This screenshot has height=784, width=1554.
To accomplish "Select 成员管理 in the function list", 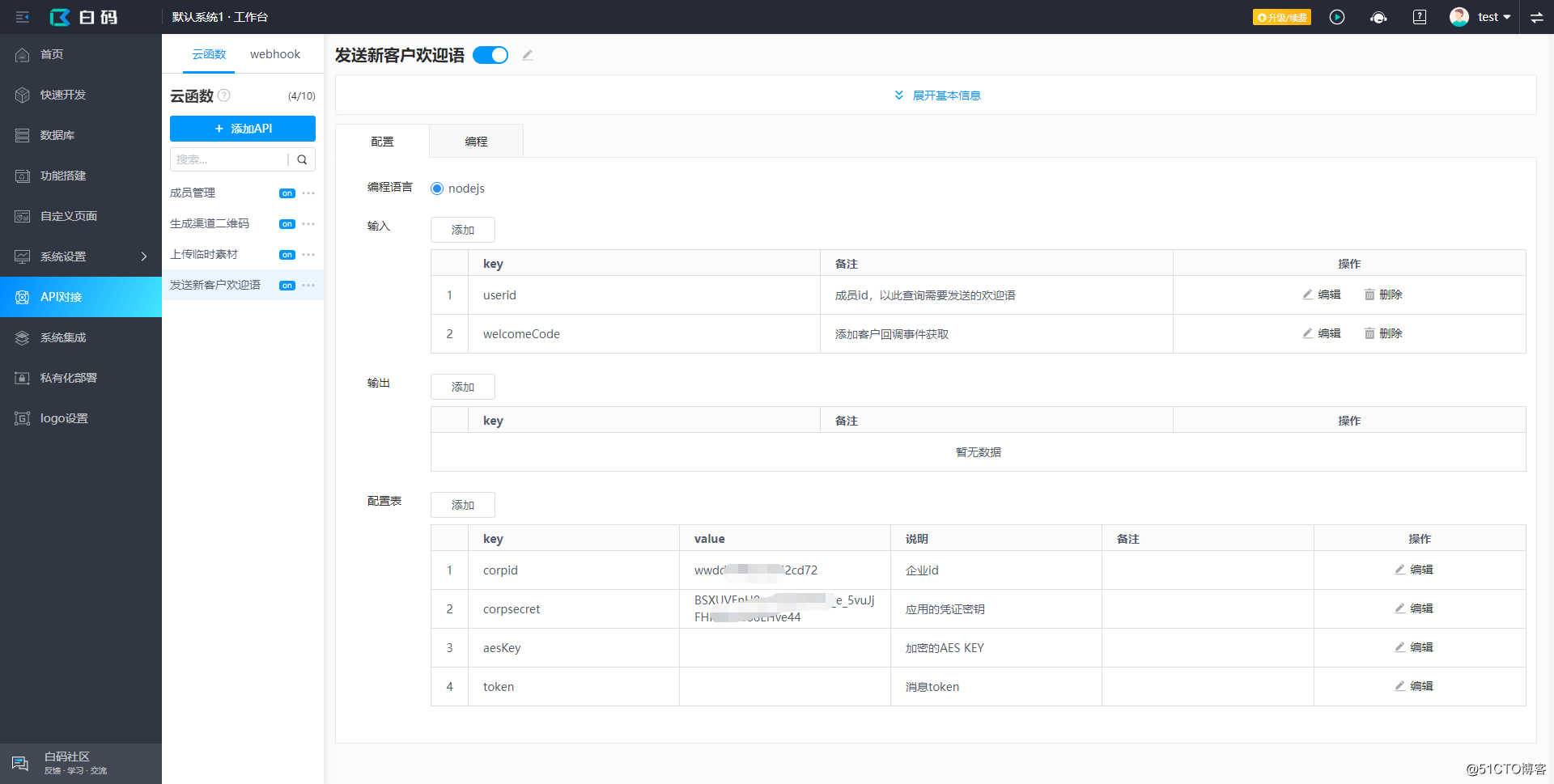I will pos(193,193).
